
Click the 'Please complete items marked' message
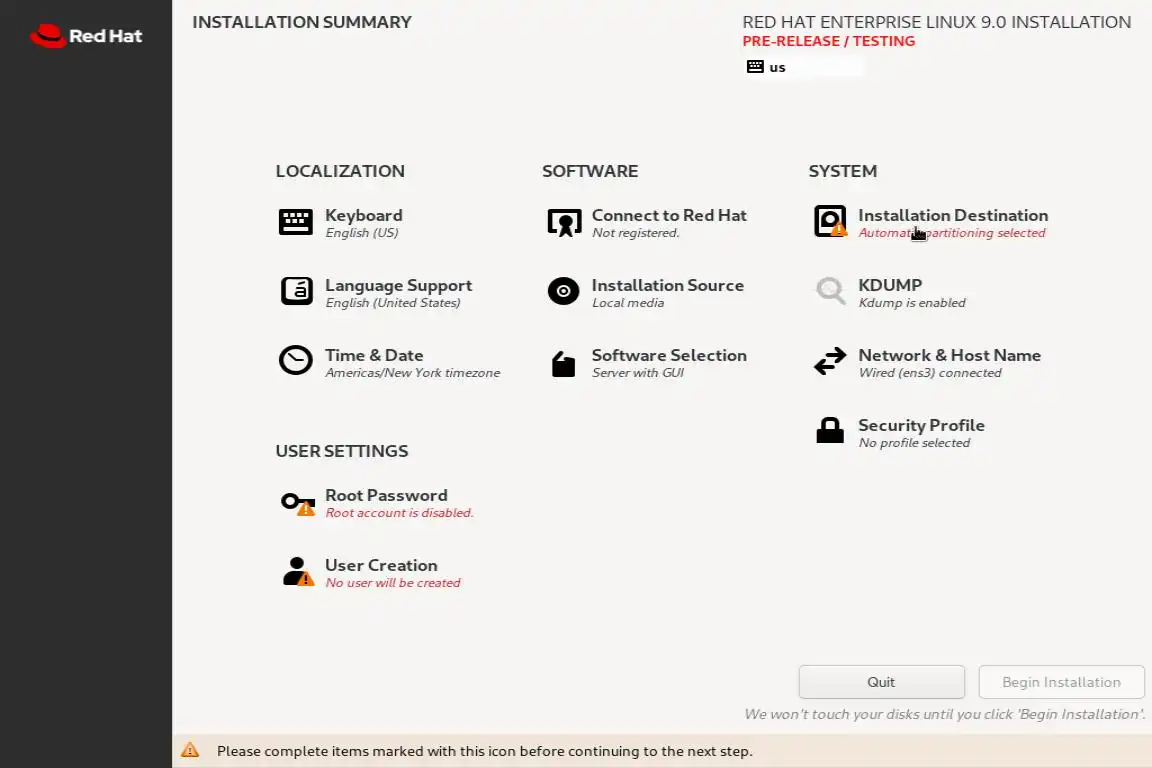tap(485, 751)
